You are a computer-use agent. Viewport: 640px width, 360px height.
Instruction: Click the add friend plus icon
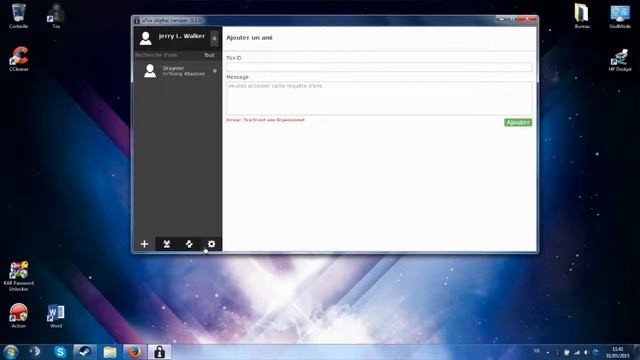coord(144,244)
